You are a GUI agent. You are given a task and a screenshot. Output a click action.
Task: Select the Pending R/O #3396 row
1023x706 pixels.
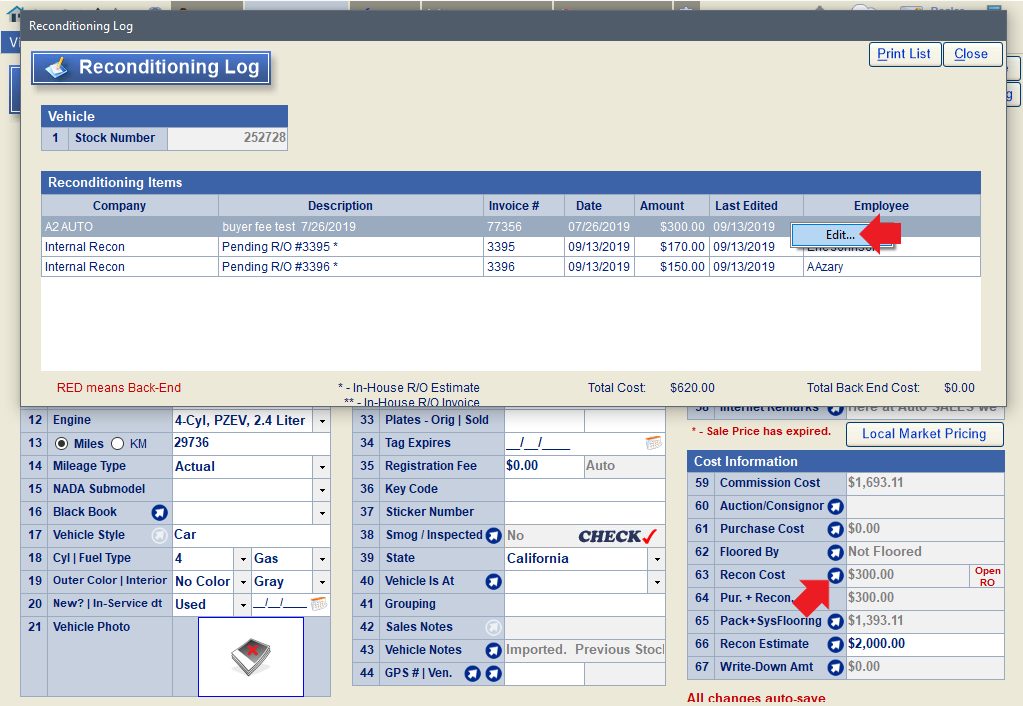click(x=280, y=267)
